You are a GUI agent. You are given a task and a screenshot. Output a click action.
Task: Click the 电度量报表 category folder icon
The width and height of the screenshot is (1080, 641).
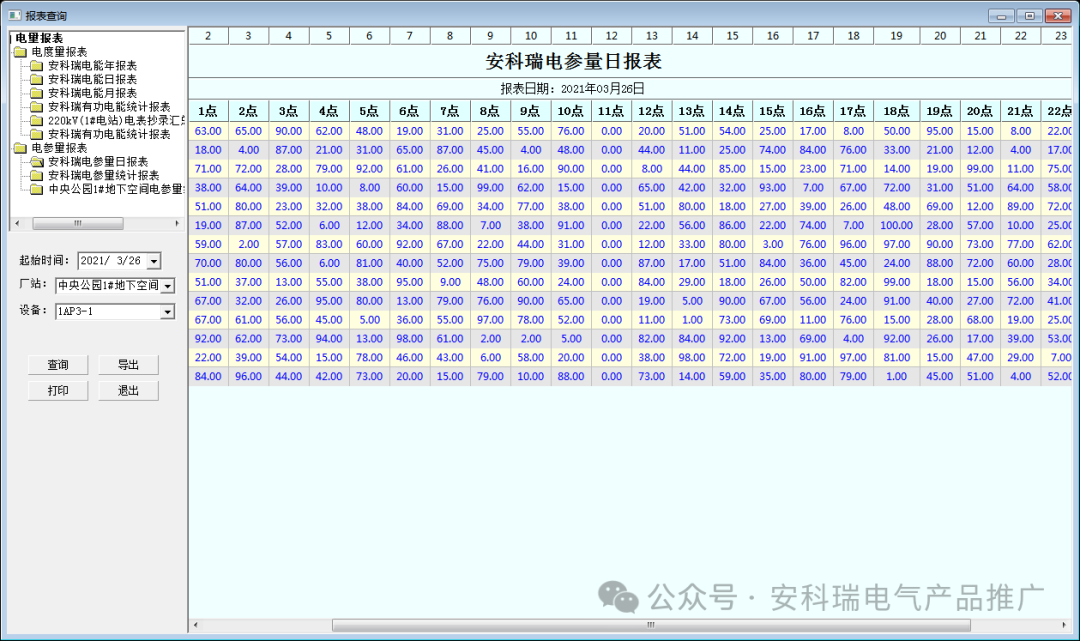[x=21, y=52]
